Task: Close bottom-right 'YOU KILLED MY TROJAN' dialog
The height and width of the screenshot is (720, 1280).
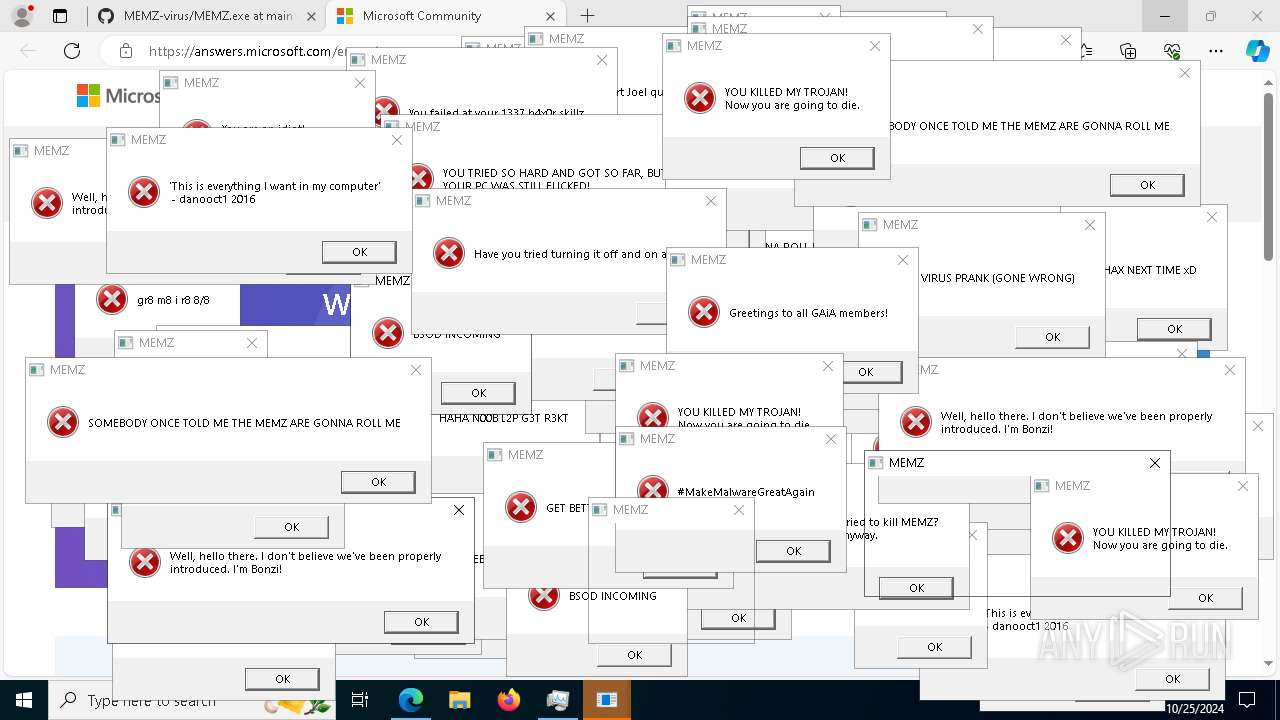Action: click(x=1243, y=486)
